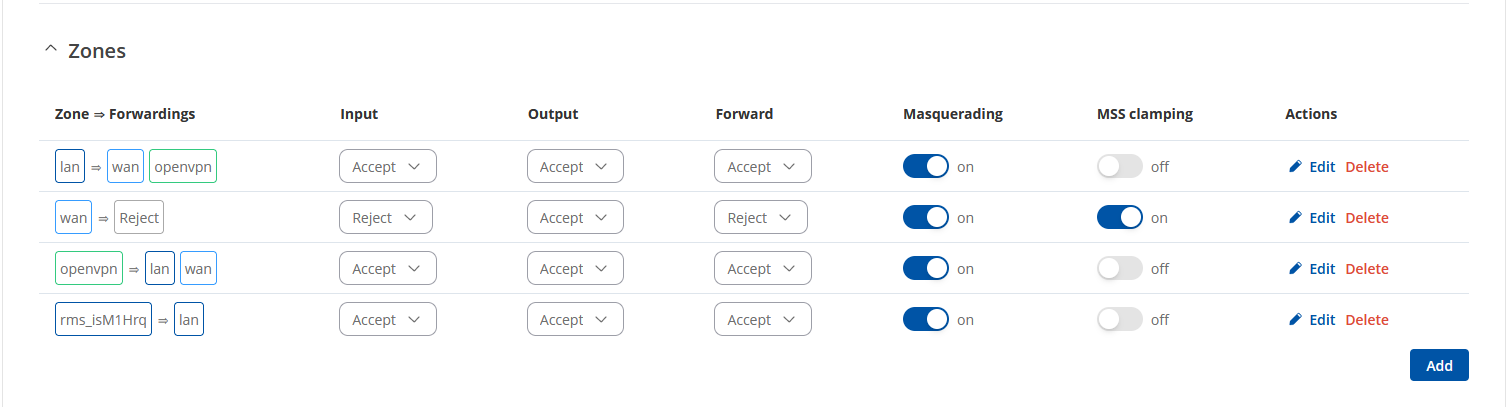This screenshot has width=1507, height=407.
Task: Click the Reject badge in wan row
Action: tap(139, 218)
